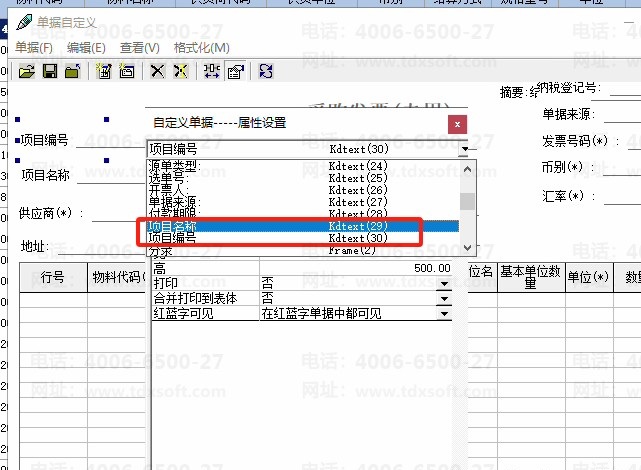Click the 物料代码 column header

(117, 277)
